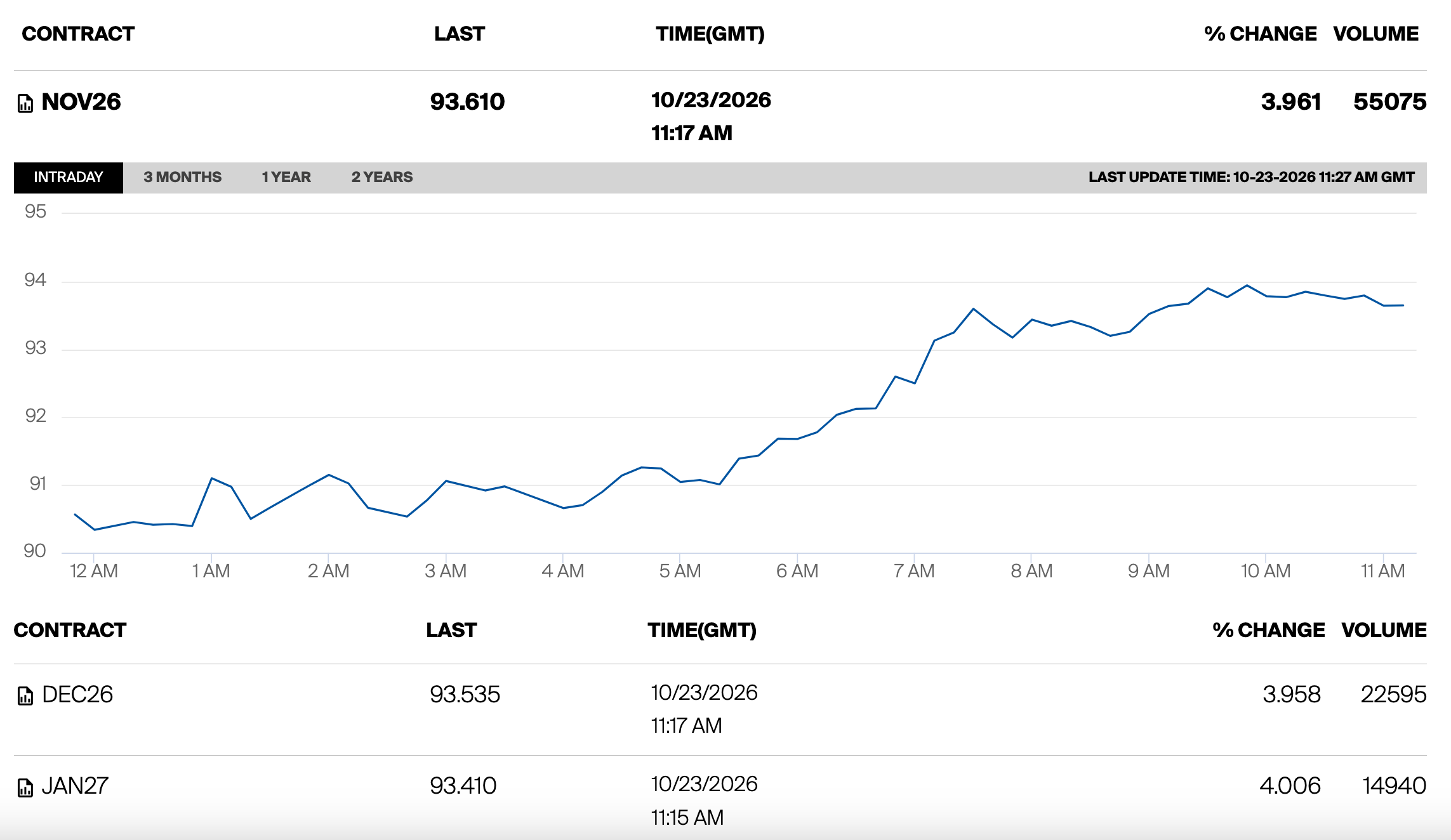This screenshot has height=840, width=1451.
Task: Open the JAN27 contract
Action: 75,786
